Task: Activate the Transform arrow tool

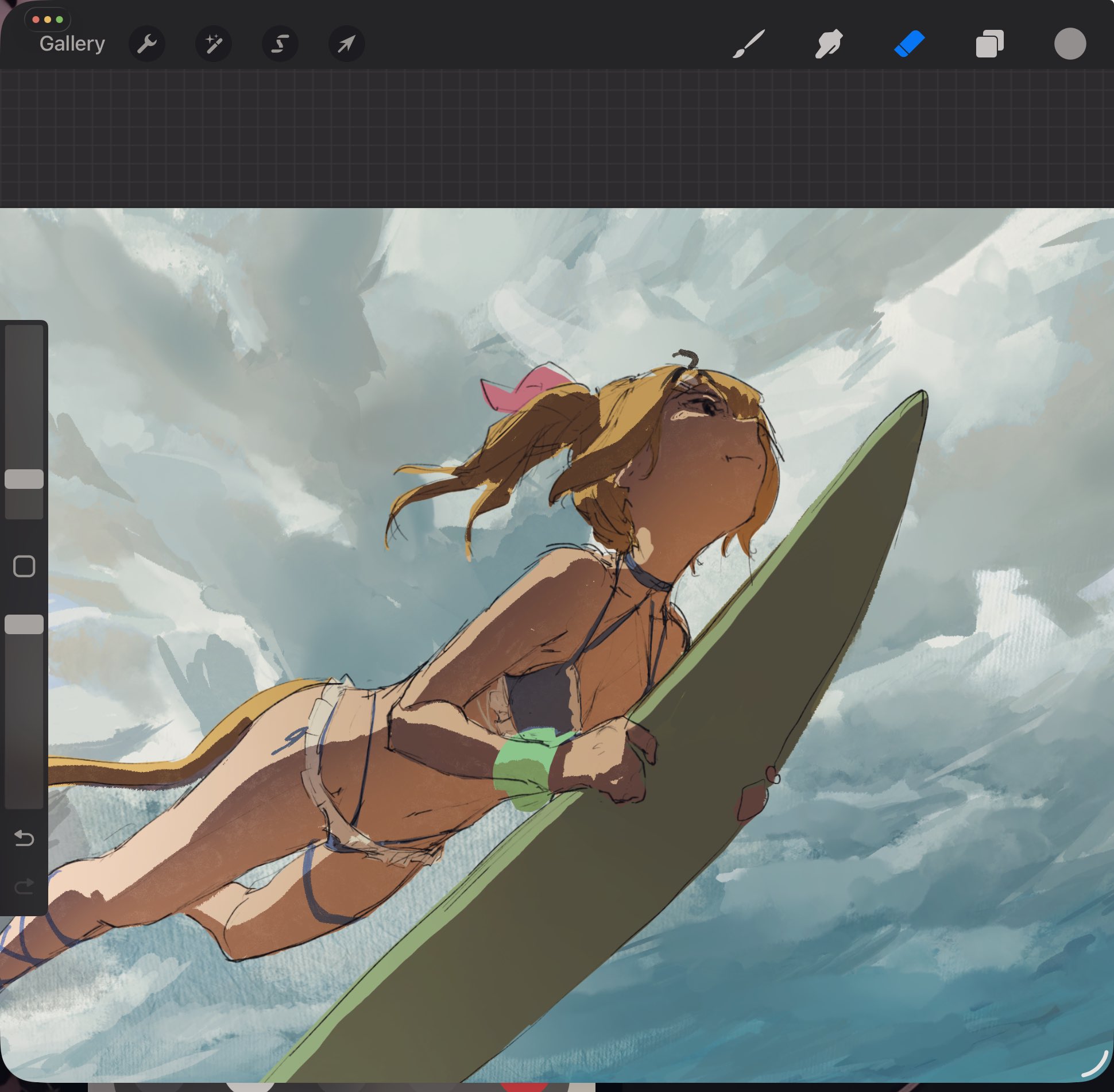Action: point(346,44)
